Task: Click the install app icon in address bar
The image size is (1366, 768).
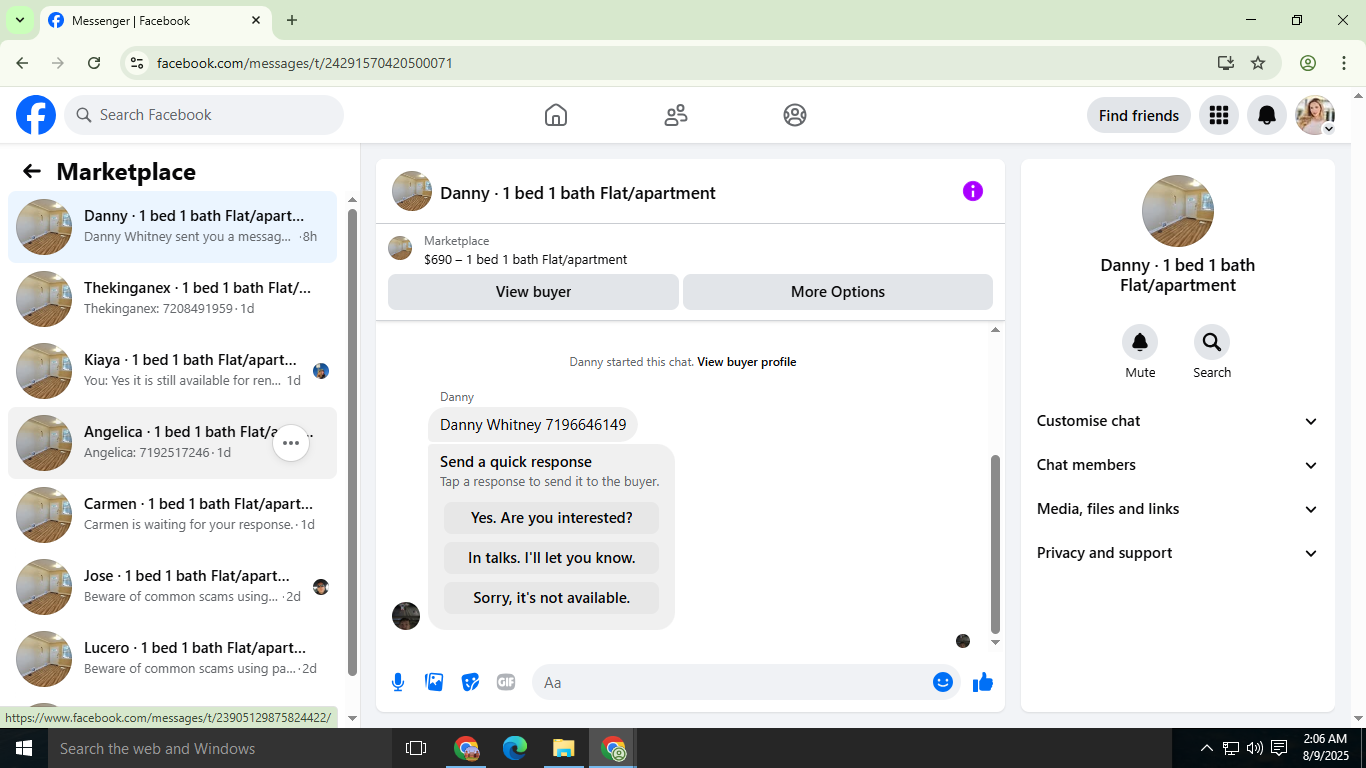Action: 1226,63
